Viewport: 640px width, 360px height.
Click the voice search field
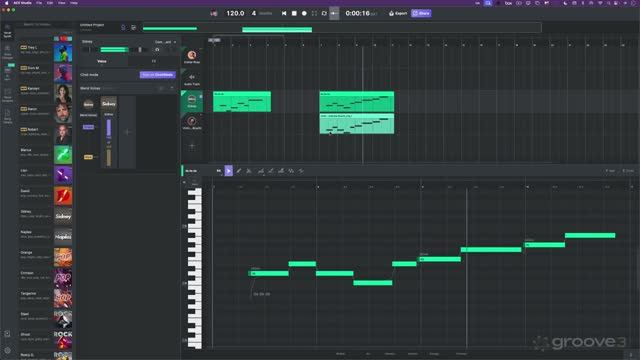[x=45, y=24]
